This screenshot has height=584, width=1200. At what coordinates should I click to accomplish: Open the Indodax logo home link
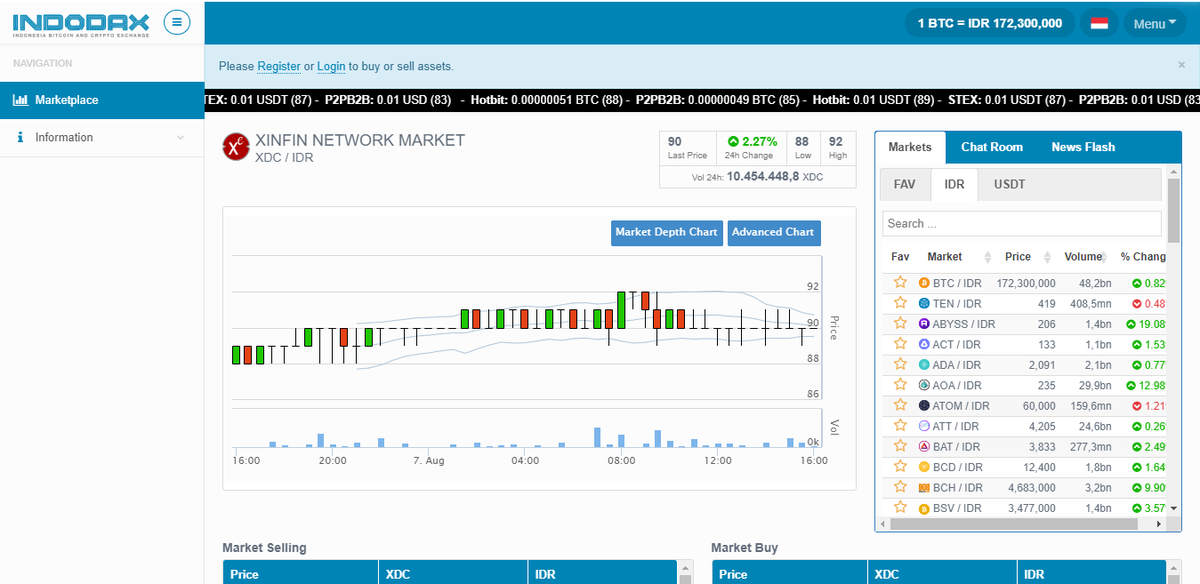pos(80,22)
